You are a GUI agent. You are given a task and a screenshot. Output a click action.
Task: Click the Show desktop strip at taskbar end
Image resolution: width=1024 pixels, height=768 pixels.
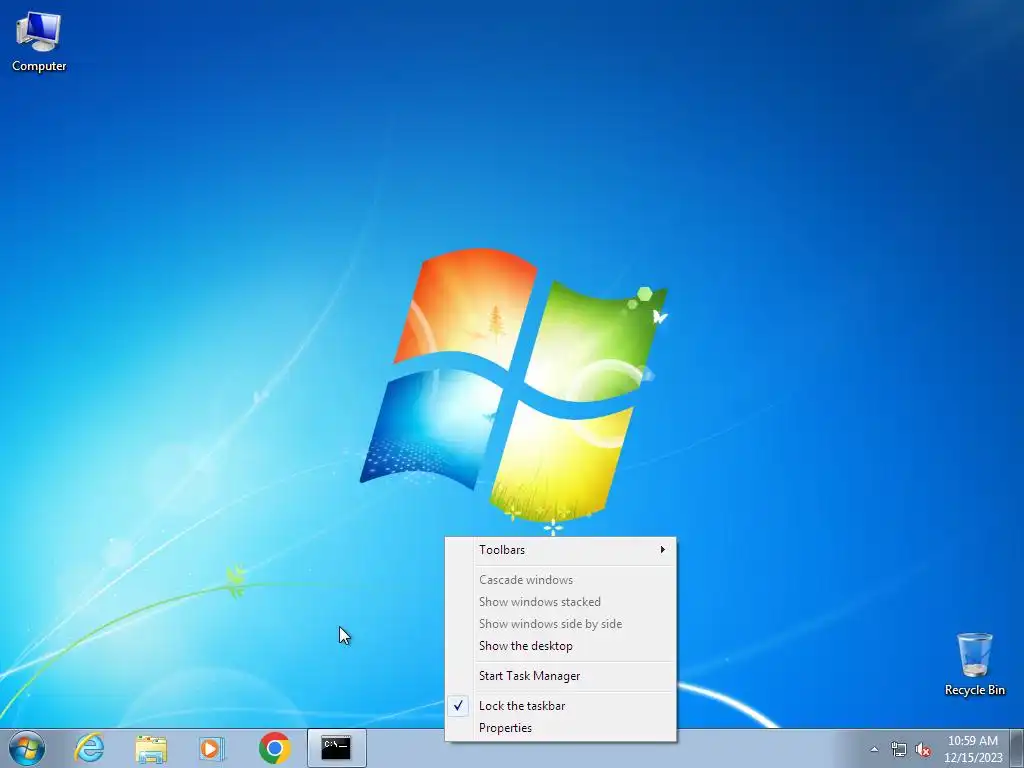coord(1017,748)
